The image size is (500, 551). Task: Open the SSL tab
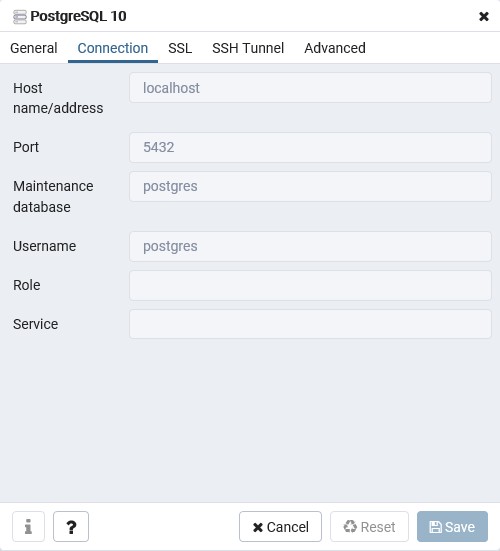180,48
